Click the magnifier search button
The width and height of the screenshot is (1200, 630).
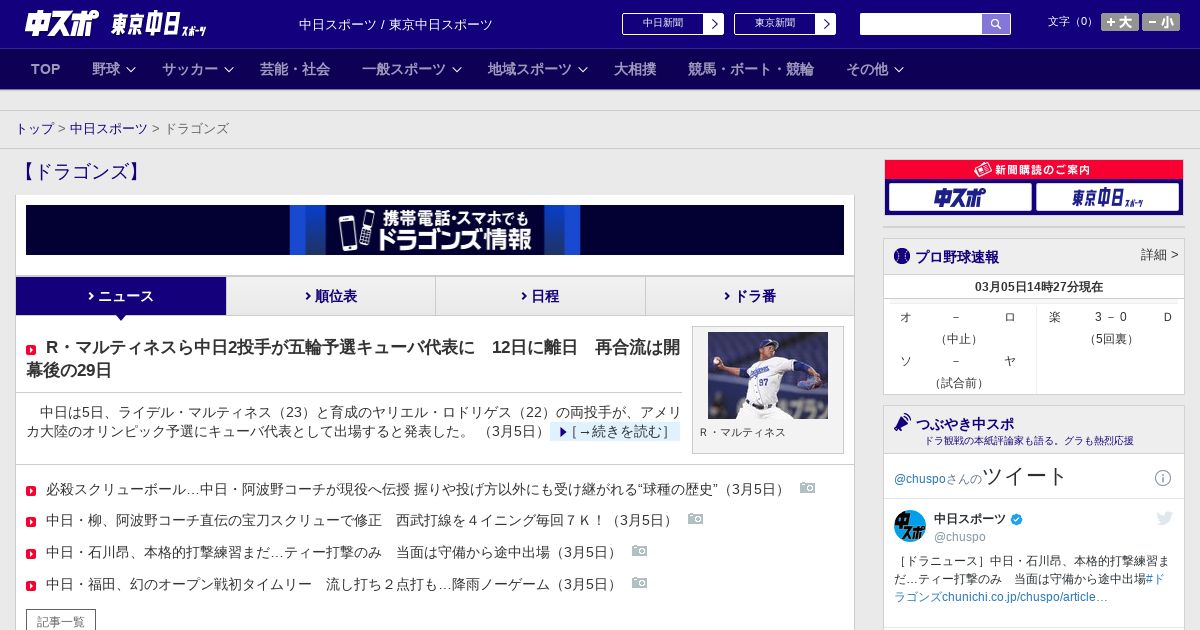click(x=996, y=24)
